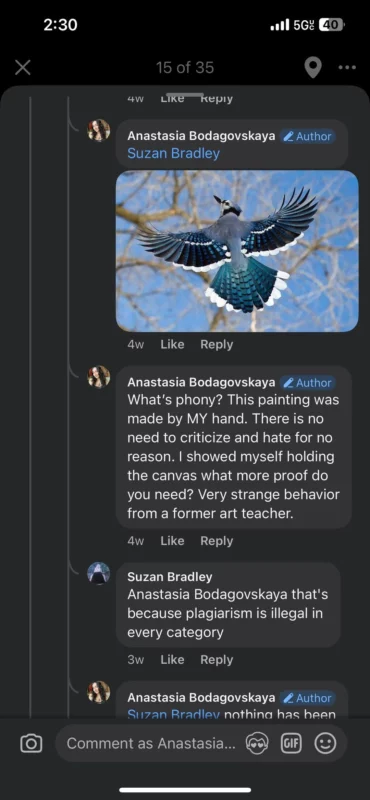Open the avatar sticker picker icon
Image resolution: width=370 pixels, height=800 pixels.
(x=256, y=743)
